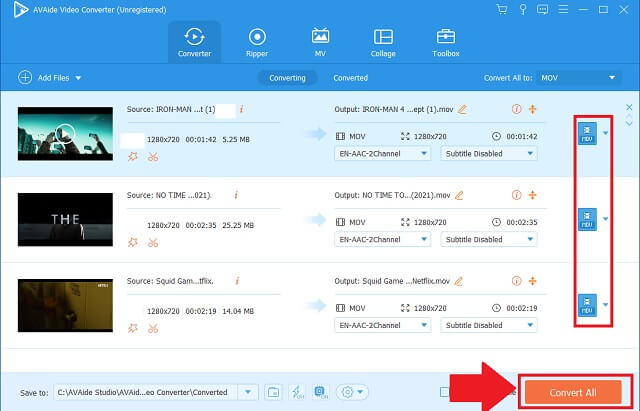
Task: Show source info for Squid Game file
Action: [237, 281]
